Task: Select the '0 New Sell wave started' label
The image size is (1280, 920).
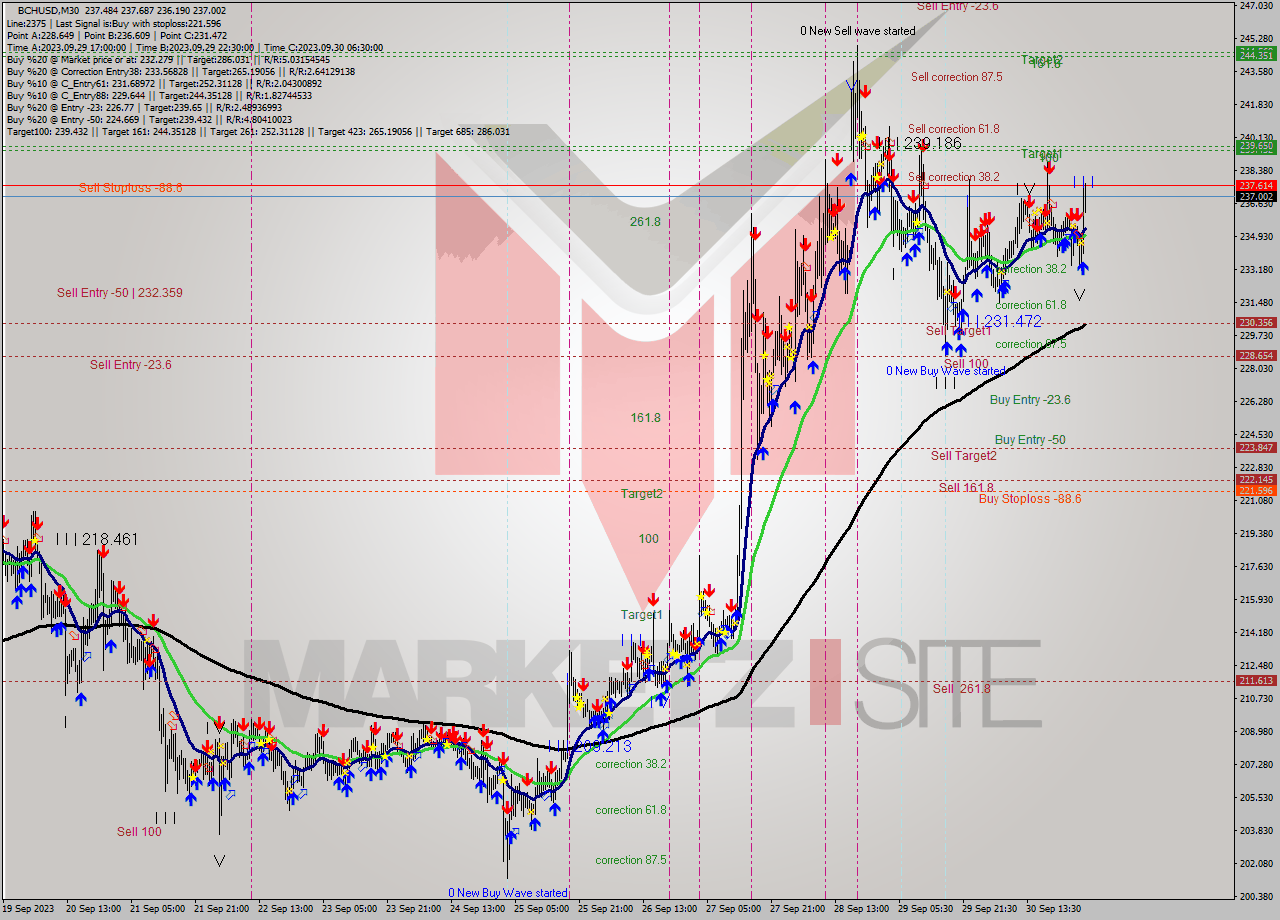Action: pos(858,31)
